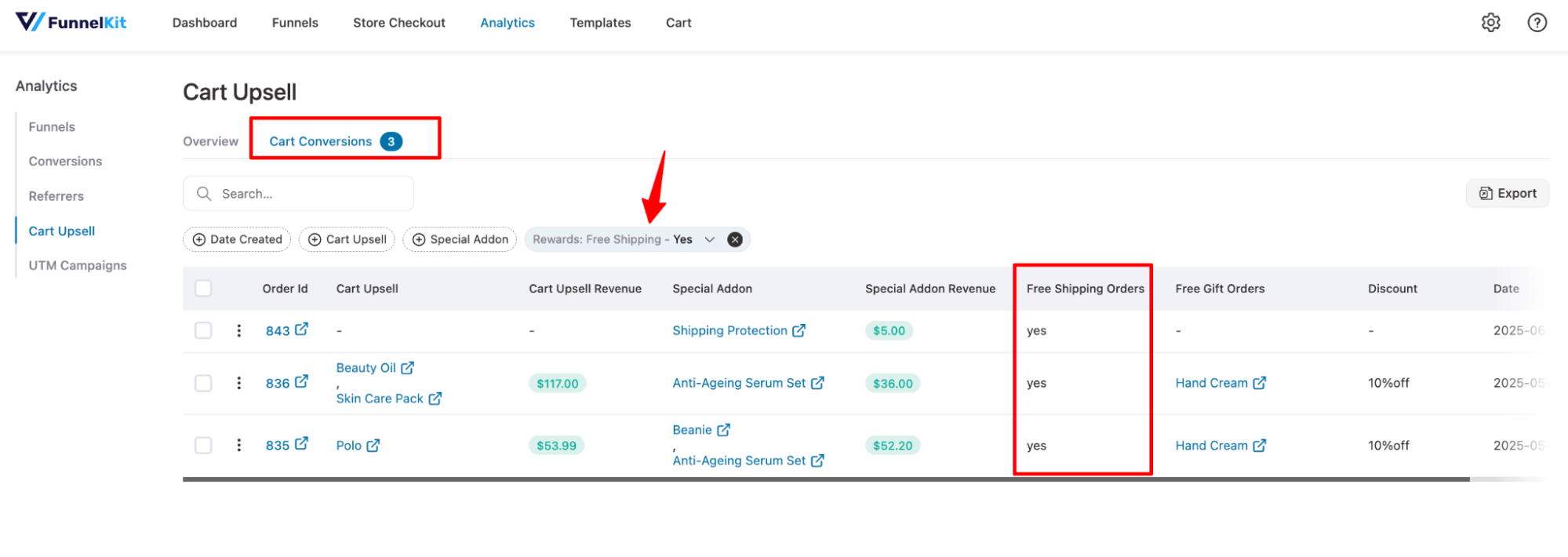Screen dimensions: 1568x557
Task: Open the Shipping Protection addon link
Action: coord(729,330)
